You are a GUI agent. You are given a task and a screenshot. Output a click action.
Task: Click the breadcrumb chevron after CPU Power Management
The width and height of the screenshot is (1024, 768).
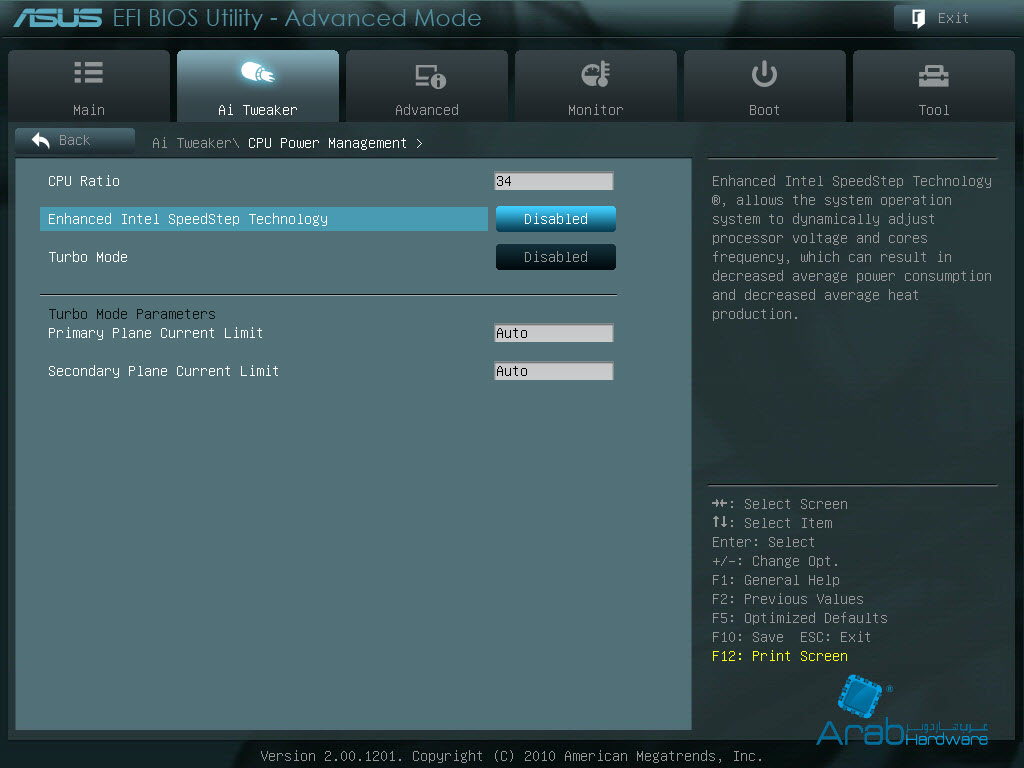tap(419, 143)
